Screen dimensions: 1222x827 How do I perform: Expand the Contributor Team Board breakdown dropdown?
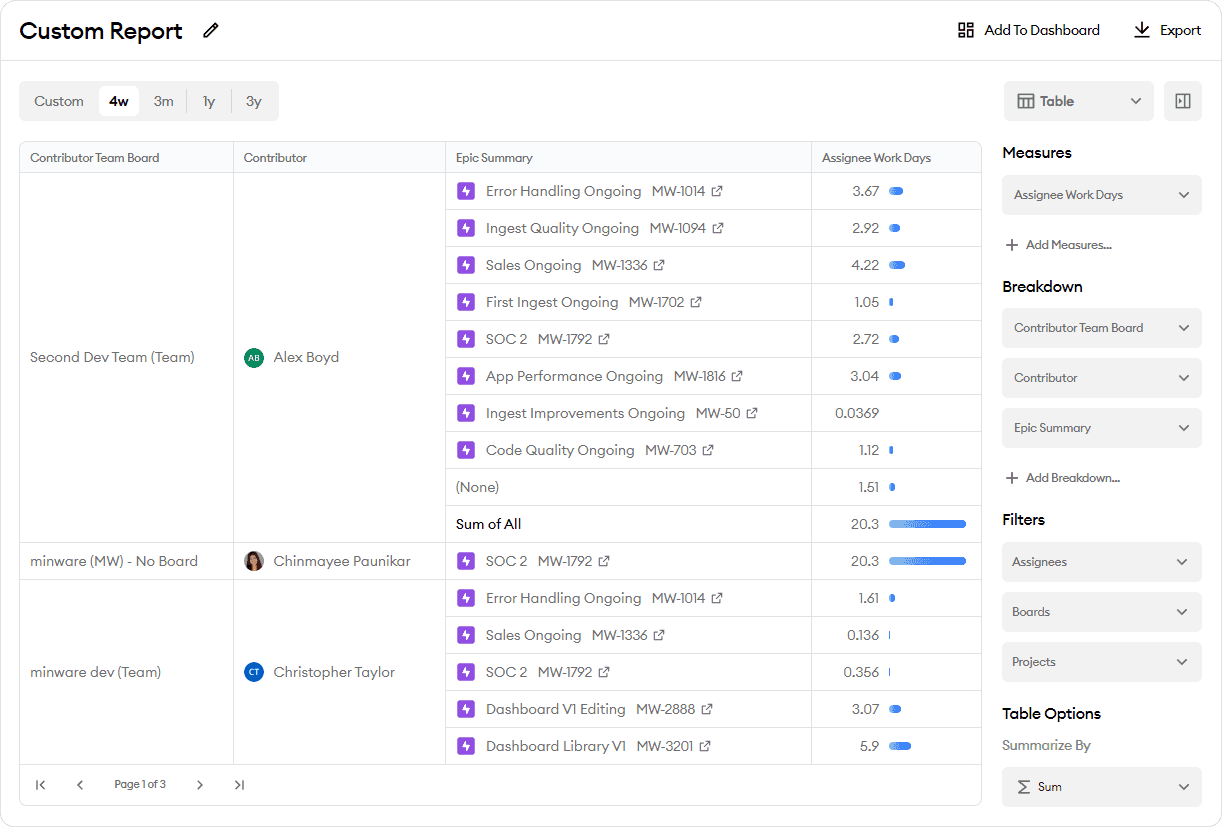click(1102, 328)
